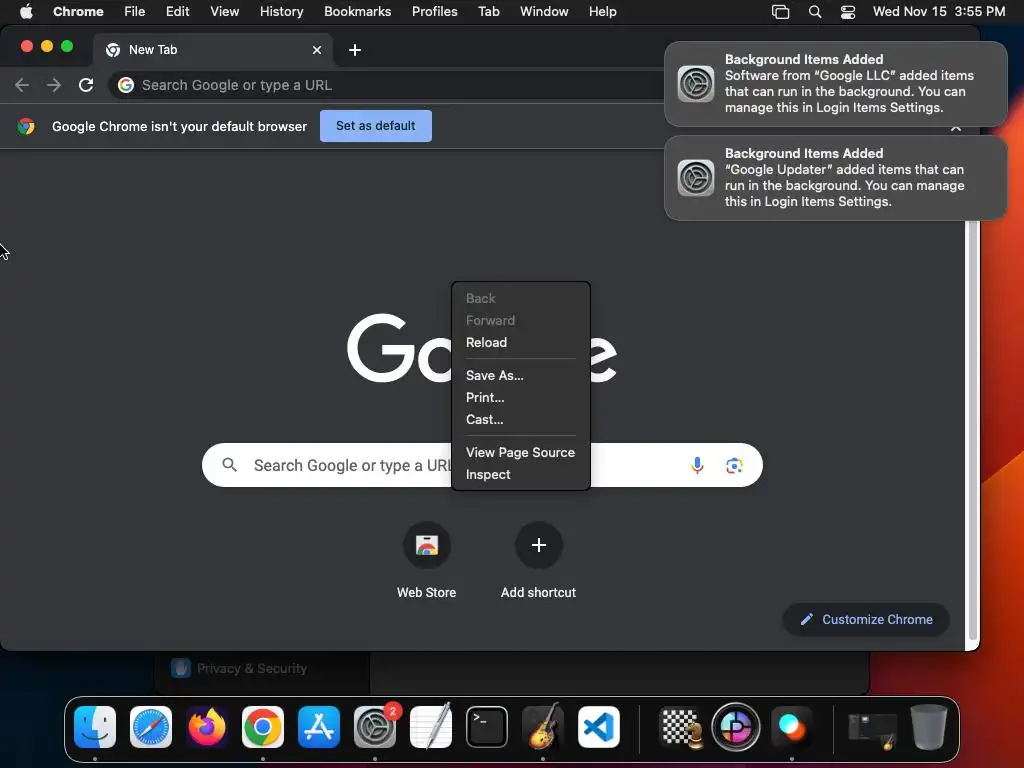The width and height of the screenshot is (1024, 768).
Task: Click the Chrome page vertical scrollbar
Action: (972, 430)
